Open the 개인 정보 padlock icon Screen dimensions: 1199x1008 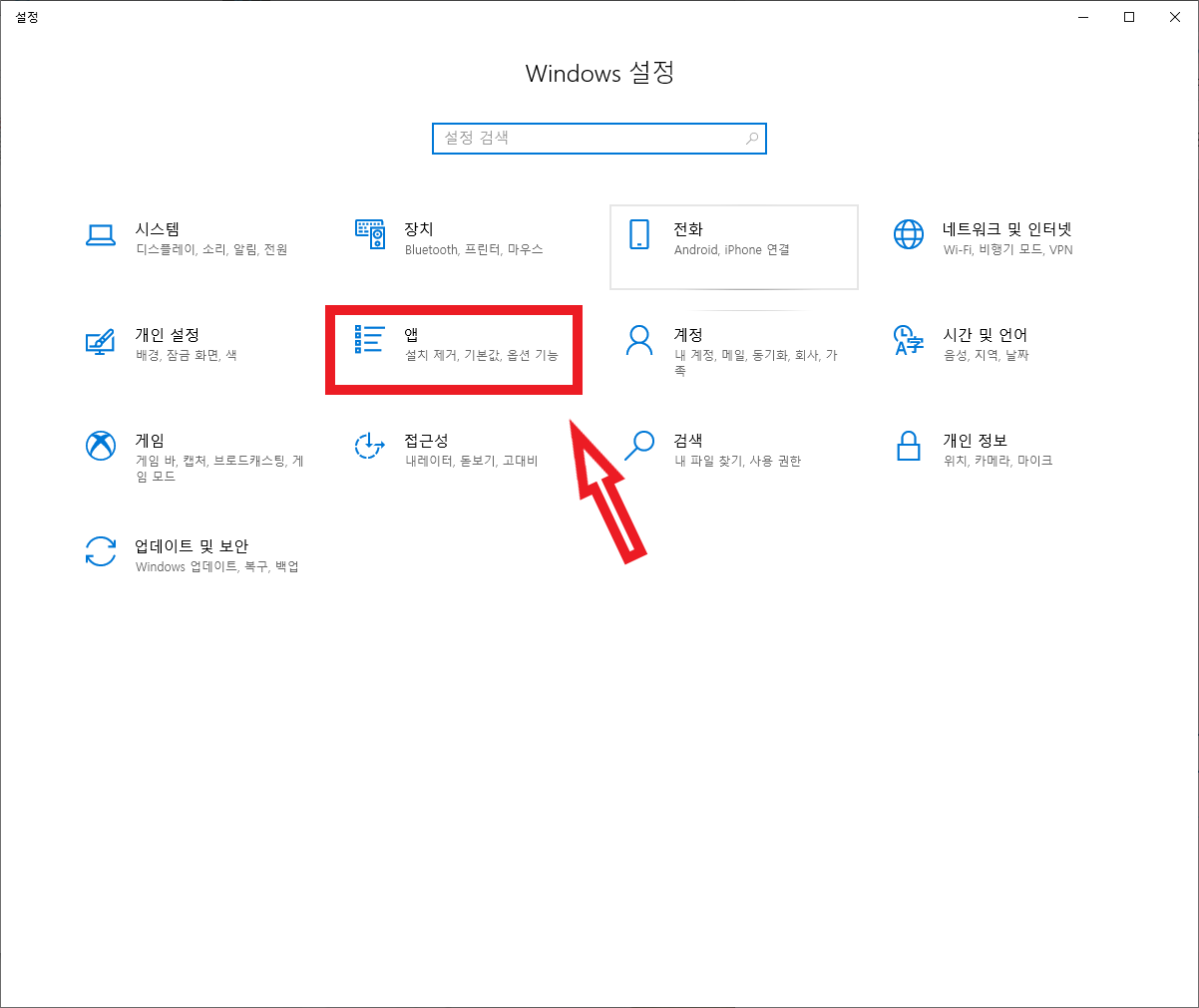(x=909, y=446)
